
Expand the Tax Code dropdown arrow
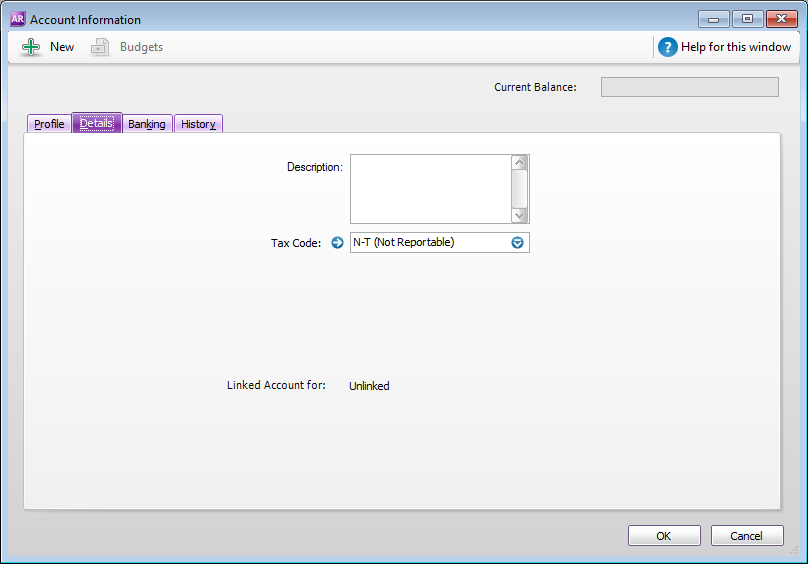[517, 242]
